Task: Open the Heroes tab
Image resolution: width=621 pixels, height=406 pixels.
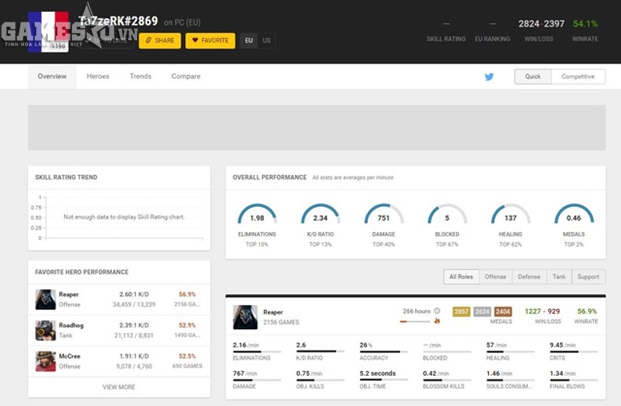Action: pyautogui.click(x=98, y=77)
